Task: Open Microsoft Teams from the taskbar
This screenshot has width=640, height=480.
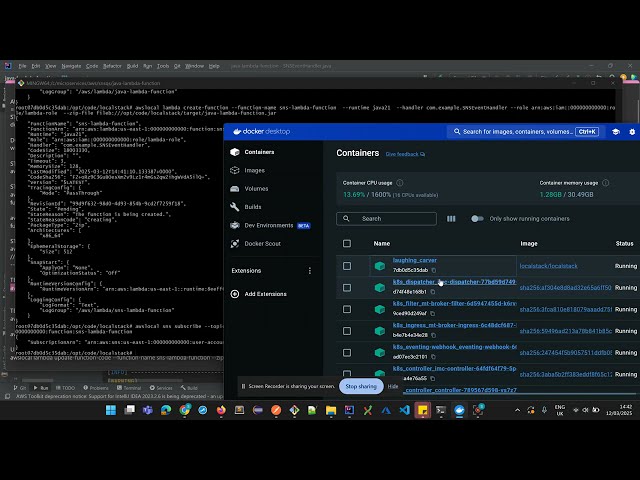Action: click(147, 410)
